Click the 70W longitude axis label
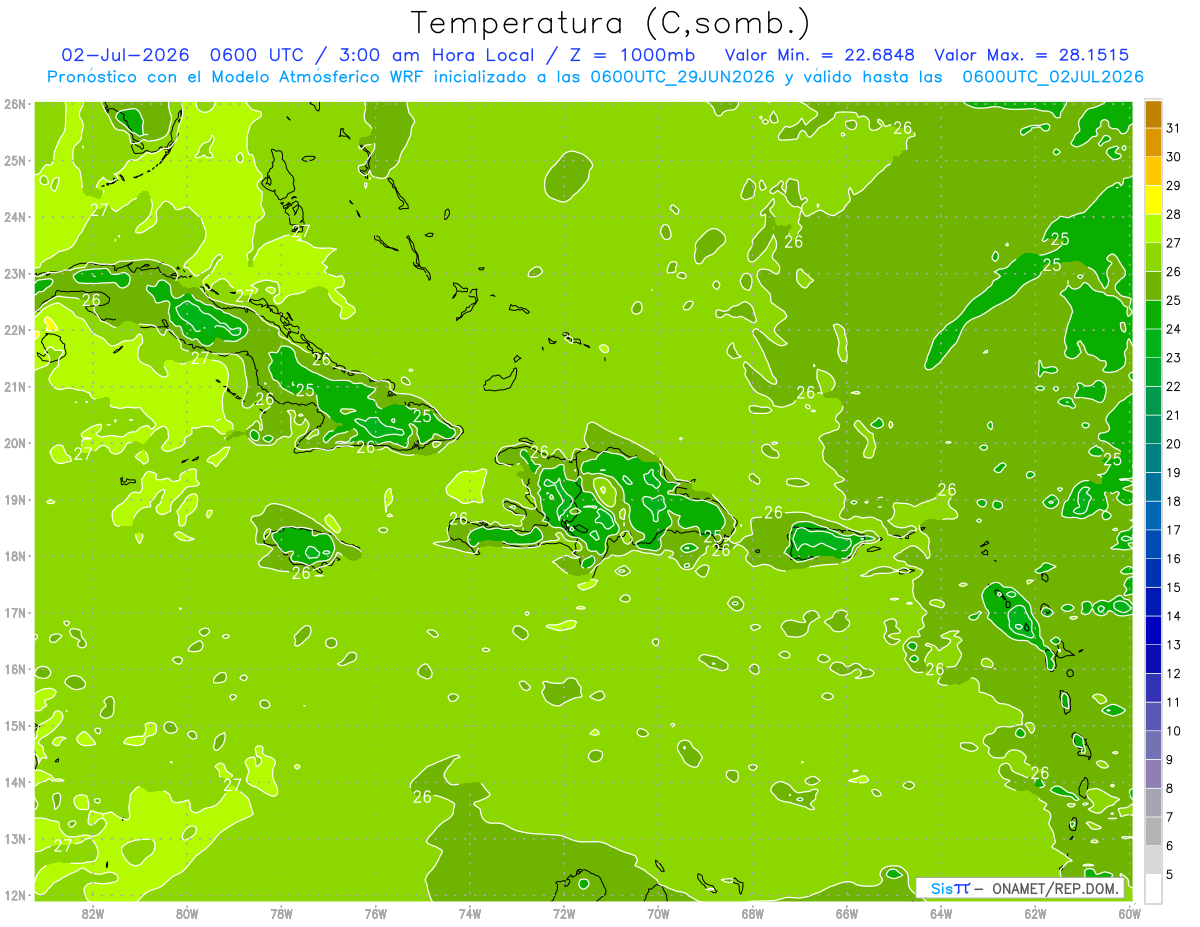 (658, 913)
